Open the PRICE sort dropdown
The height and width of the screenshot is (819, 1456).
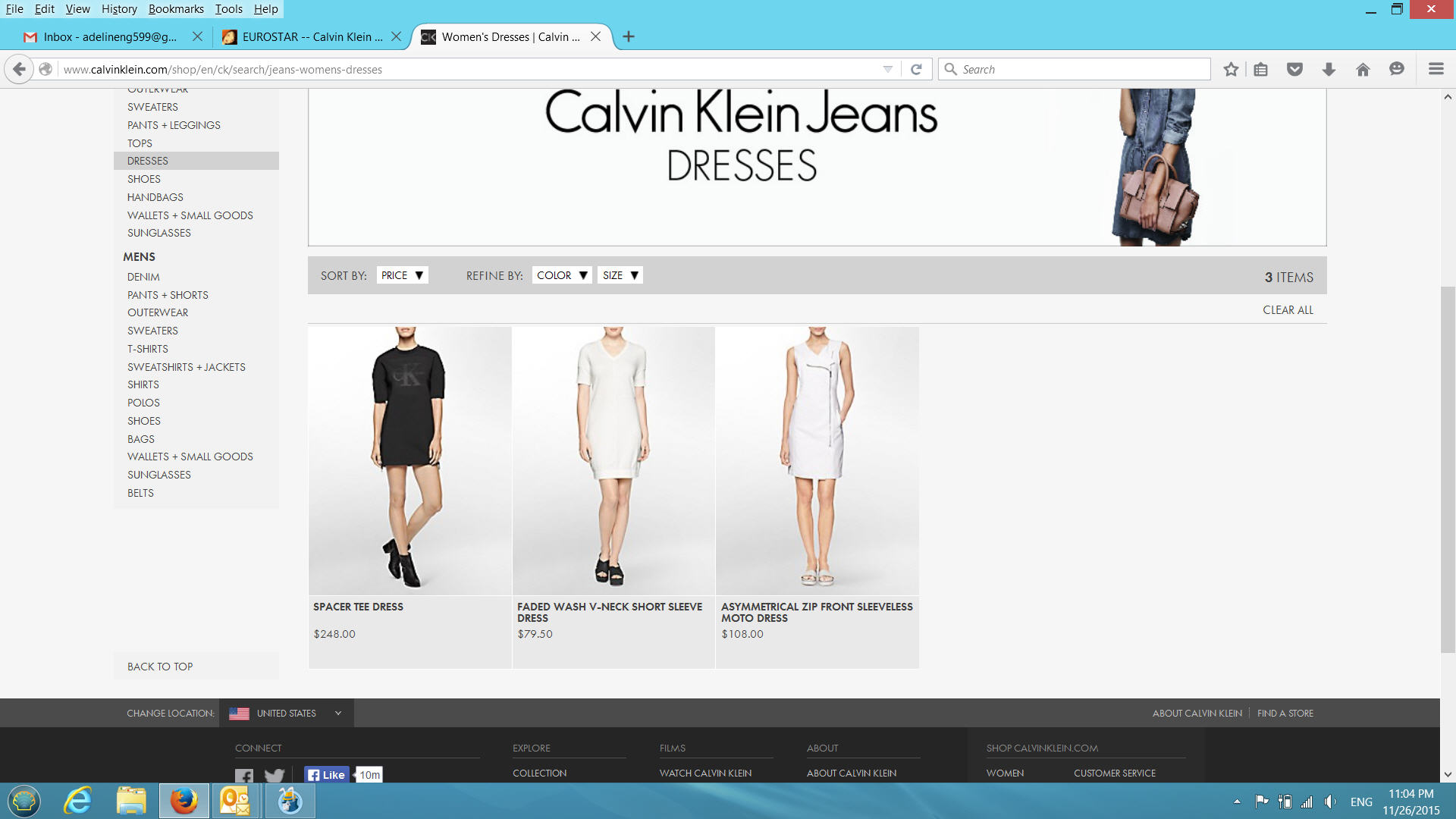402,275
